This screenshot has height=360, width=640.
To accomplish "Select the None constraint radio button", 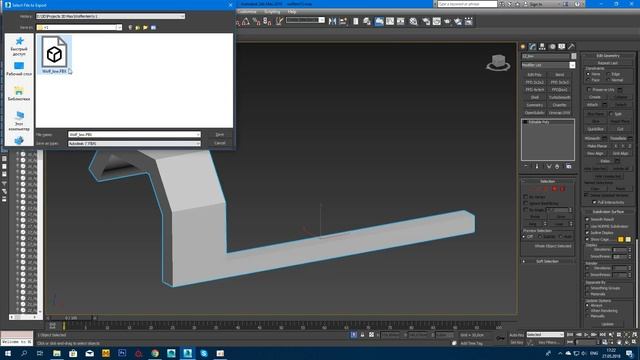I will (588, 74).
